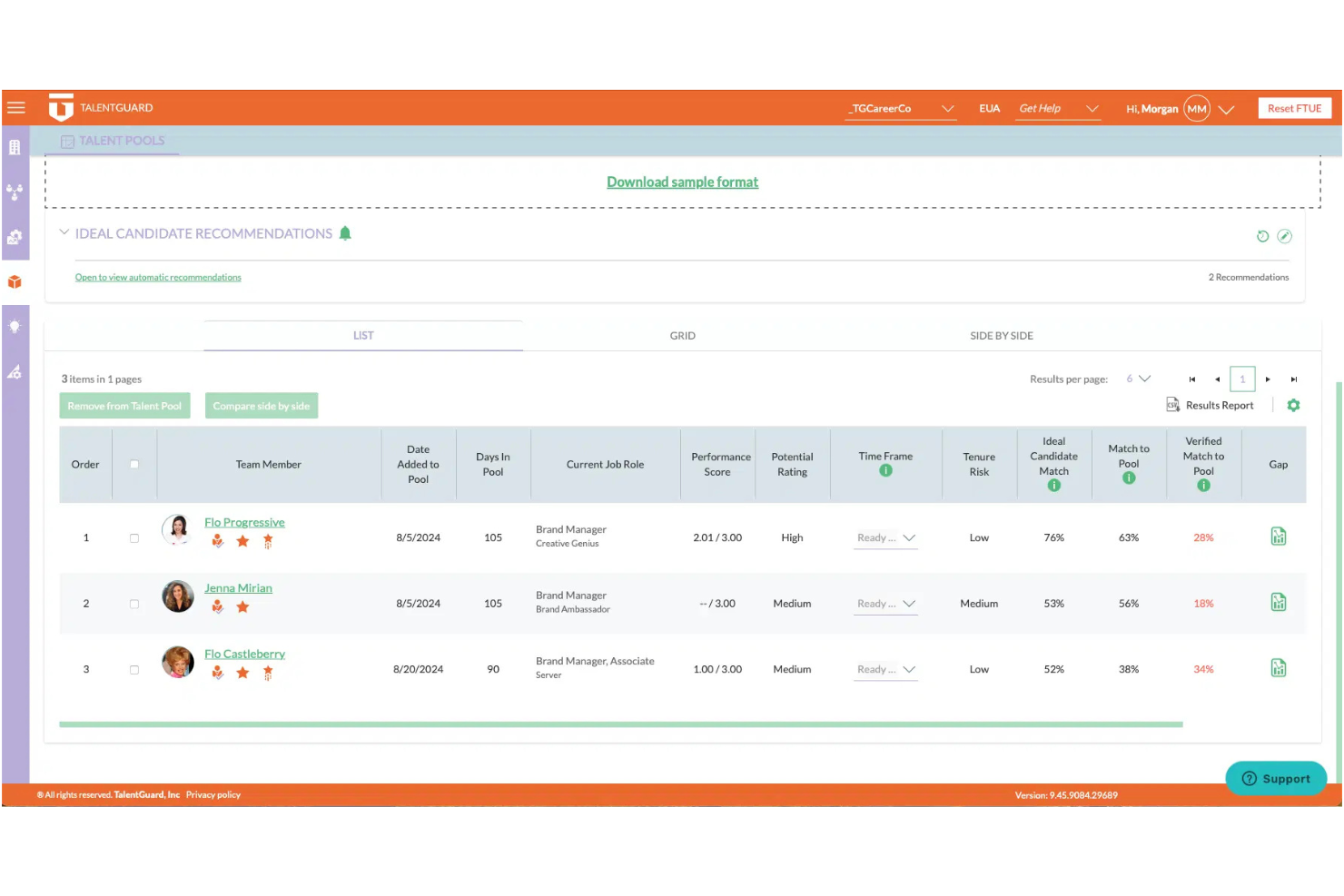1344x896 pixels.
Task: Click the pencil edit icon in recommendations panel
Action: [x=1284, y=236]
